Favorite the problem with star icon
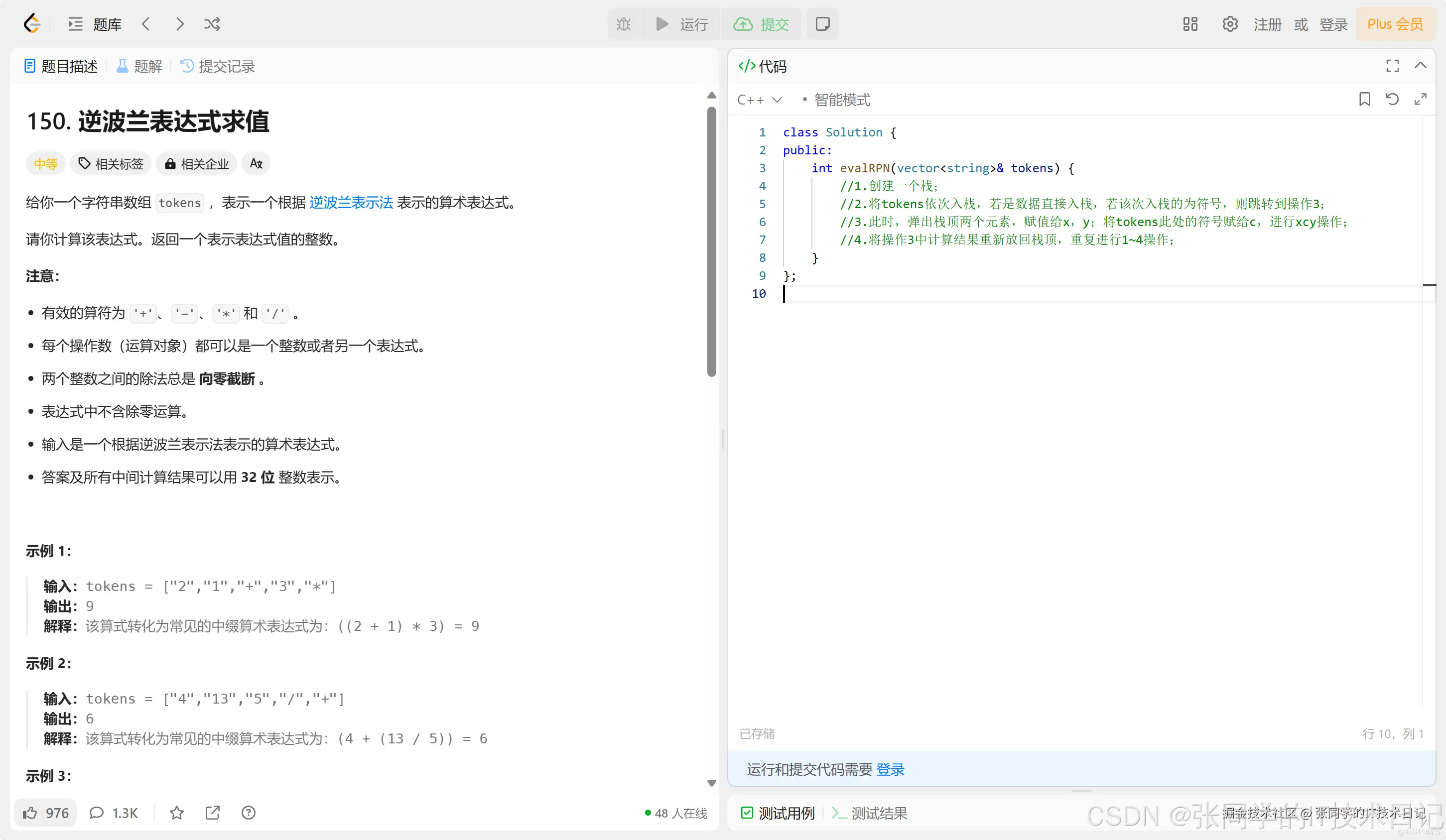This screenshot has width=1446, height=840. tap(177, 813)
